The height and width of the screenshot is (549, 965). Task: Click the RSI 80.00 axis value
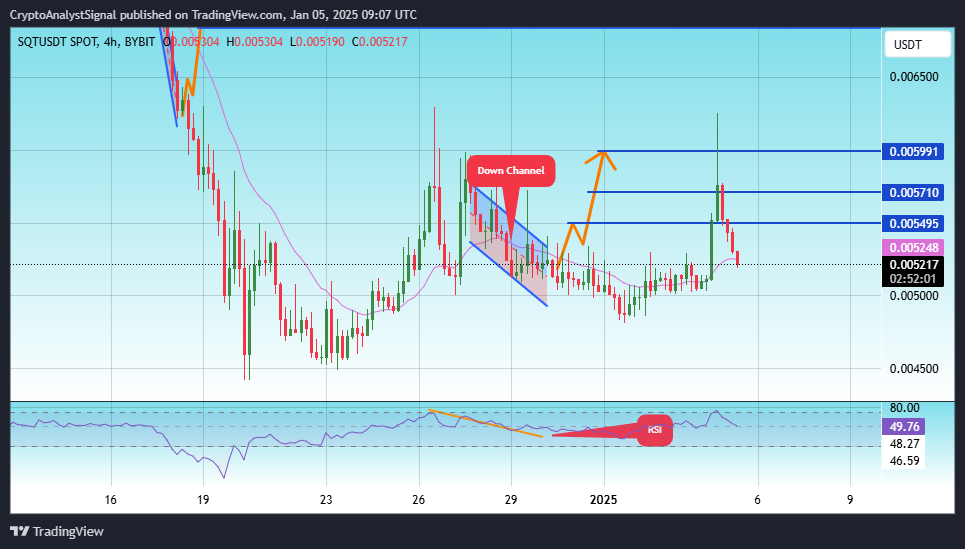tap(904, 408)
